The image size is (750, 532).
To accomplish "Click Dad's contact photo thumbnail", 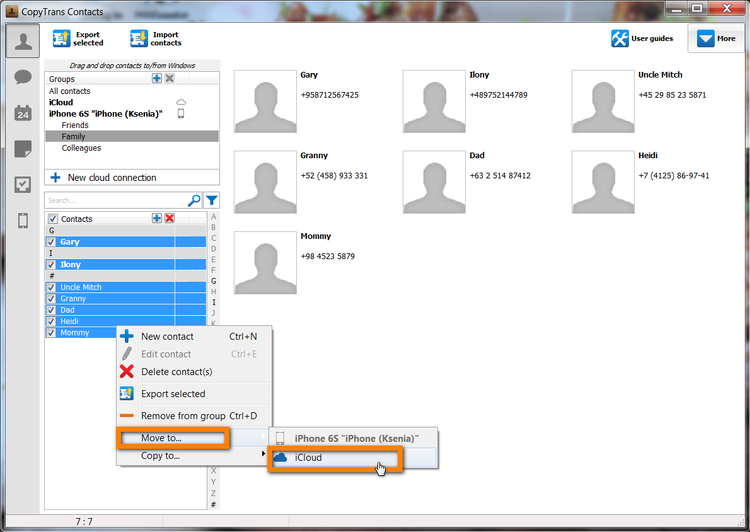I will point(434,182).
